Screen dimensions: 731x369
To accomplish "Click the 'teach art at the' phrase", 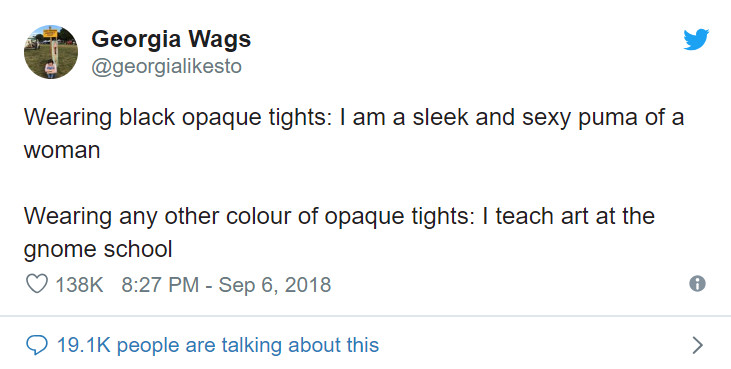I will 575,216.
